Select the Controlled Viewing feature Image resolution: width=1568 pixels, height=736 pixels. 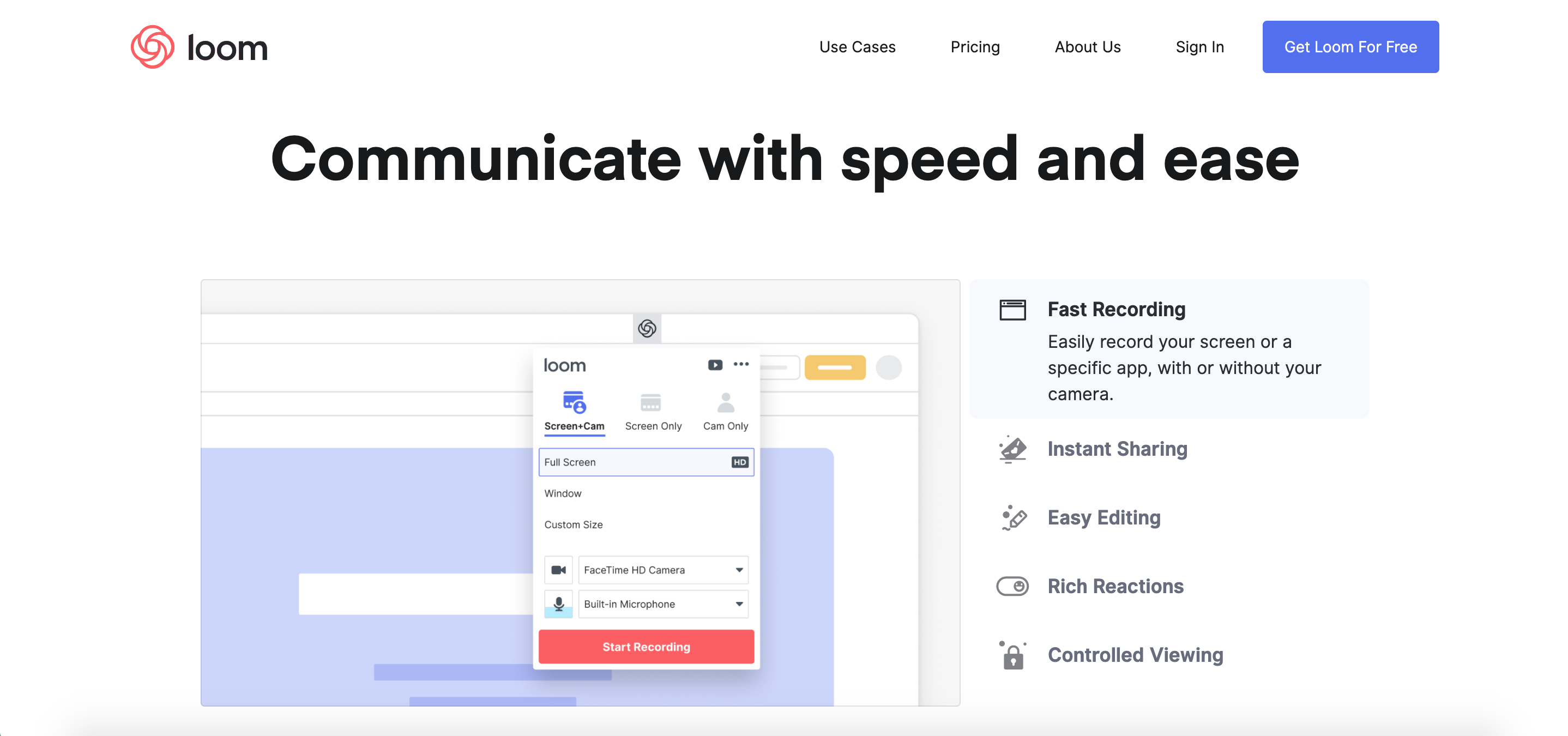click(x=1135, y=655)
